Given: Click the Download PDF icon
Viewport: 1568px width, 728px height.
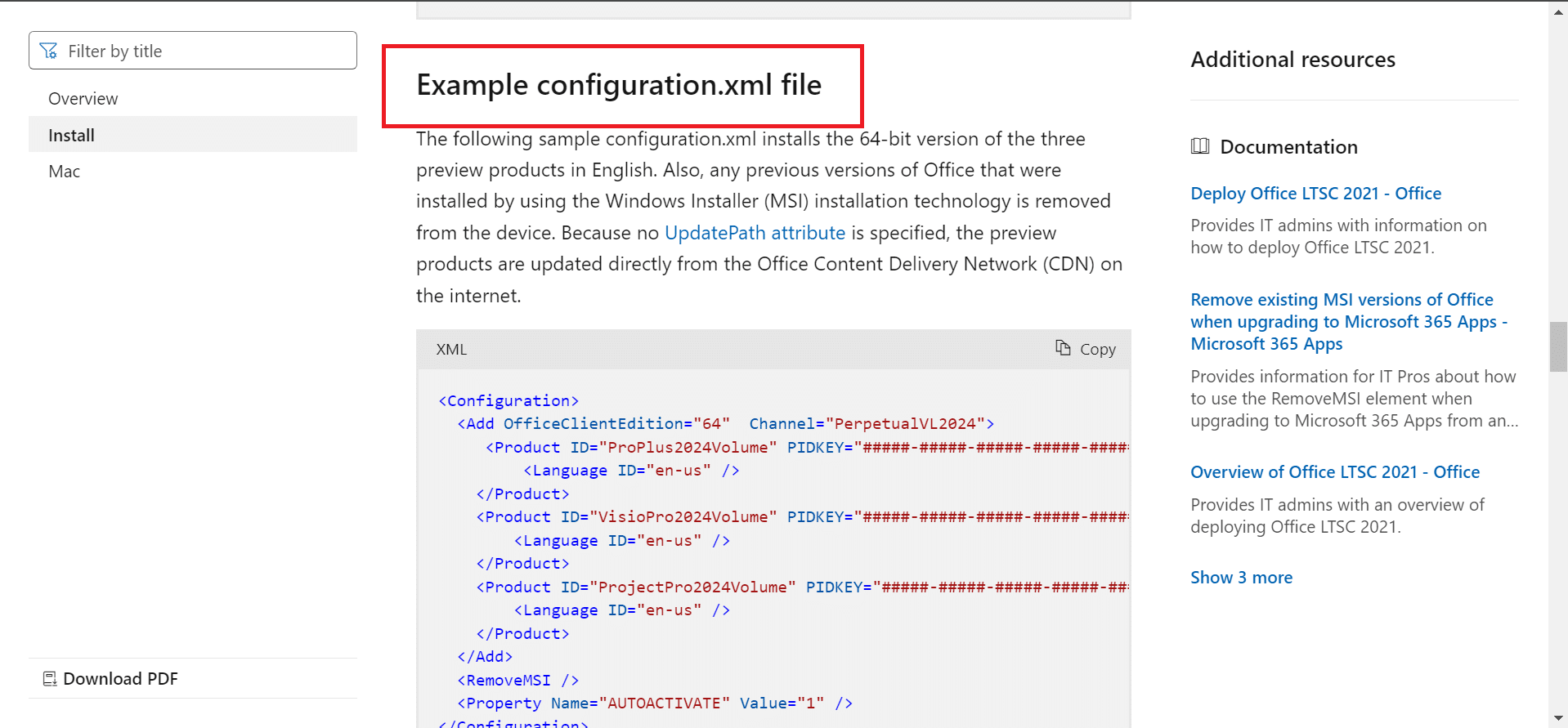Looking at the screenshot, I should pos(50,679).
